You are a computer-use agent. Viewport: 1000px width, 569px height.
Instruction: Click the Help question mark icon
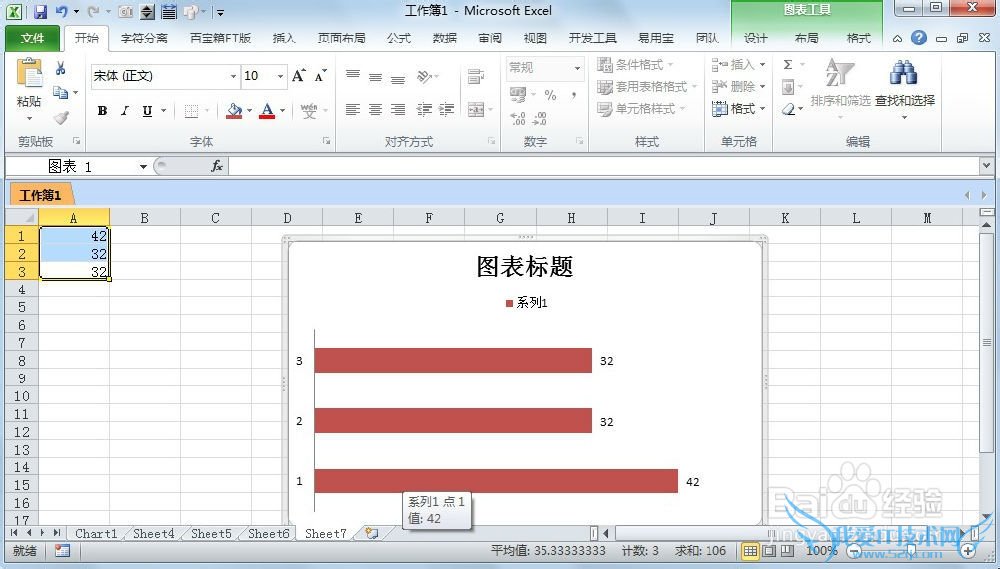click(919, 38)
